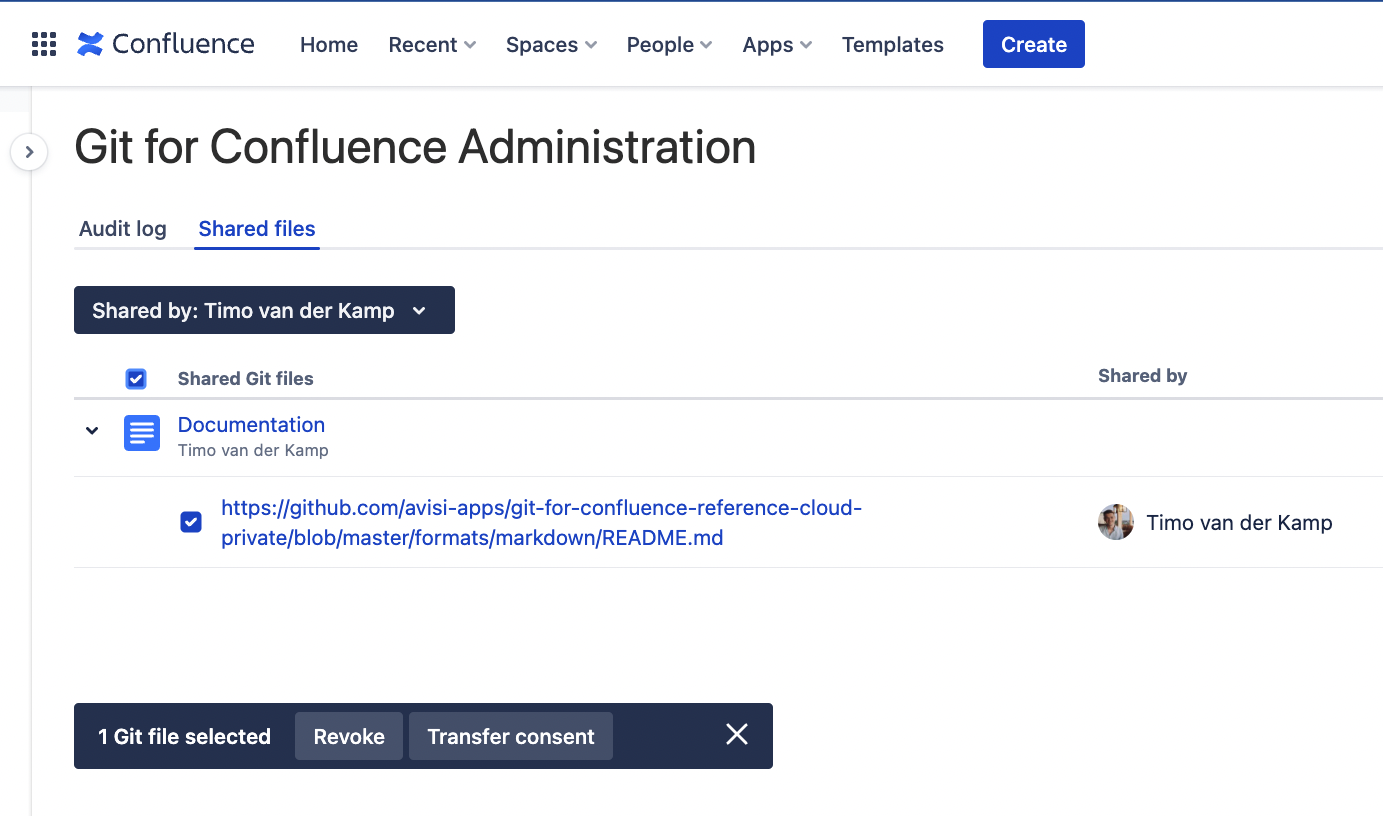Select the Shared files tab
Image resolution: width=1383 pixels, height=816 pixels.
(x=257, y=229)
